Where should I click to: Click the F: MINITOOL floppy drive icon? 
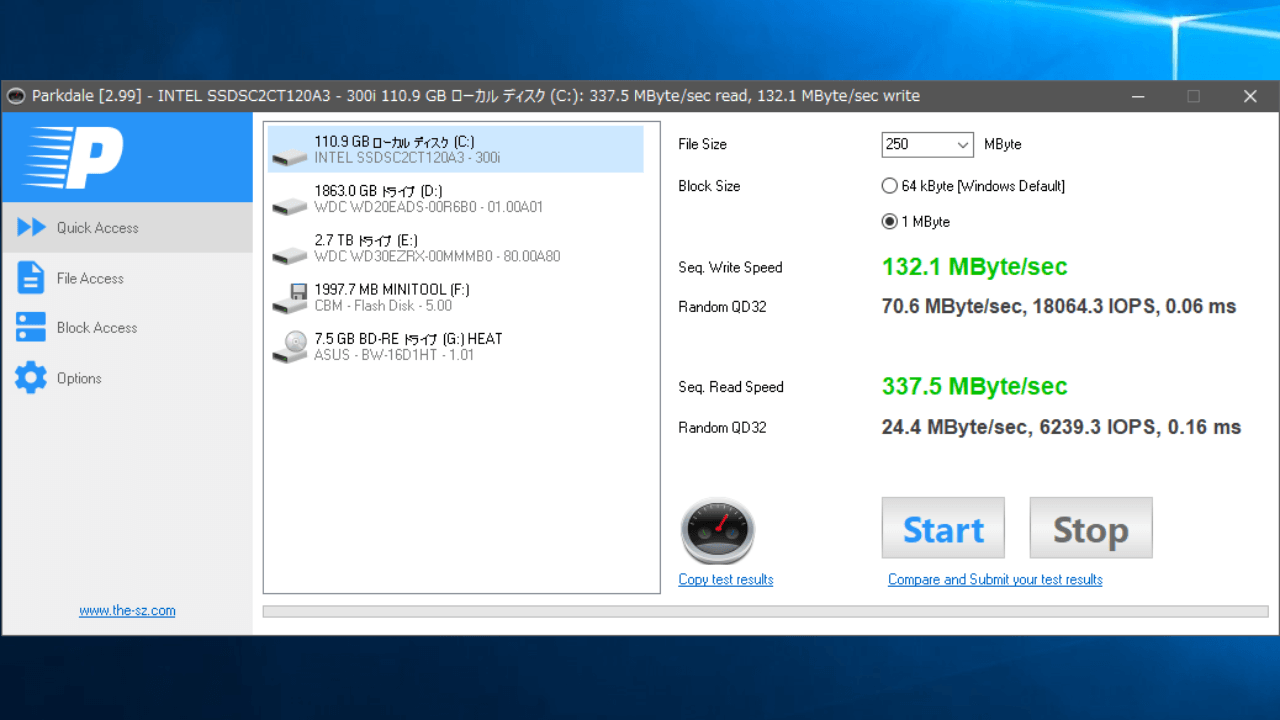point(290,298)
